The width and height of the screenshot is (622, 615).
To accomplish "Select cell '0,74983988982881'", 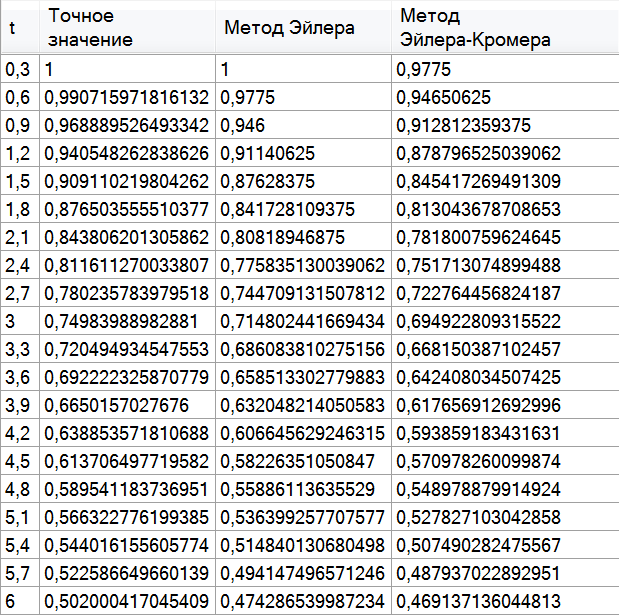I will tap(127, 321).
